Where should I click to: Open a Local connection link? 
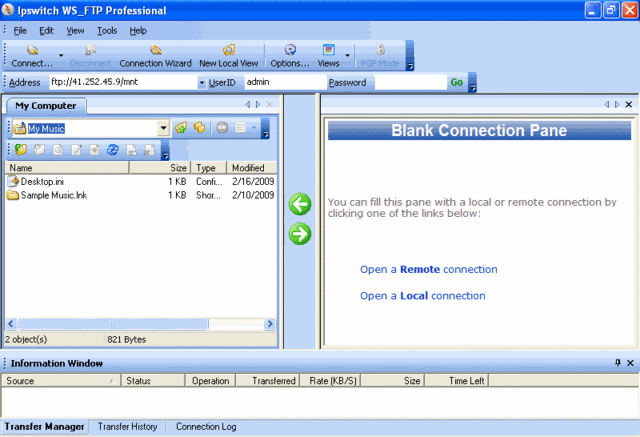point(422,296)
